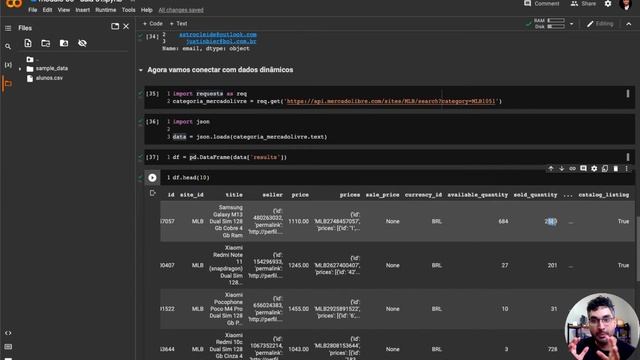Move the selected cell down
The height and width of the screenshot is (360, 640).
tap(562, 169)
